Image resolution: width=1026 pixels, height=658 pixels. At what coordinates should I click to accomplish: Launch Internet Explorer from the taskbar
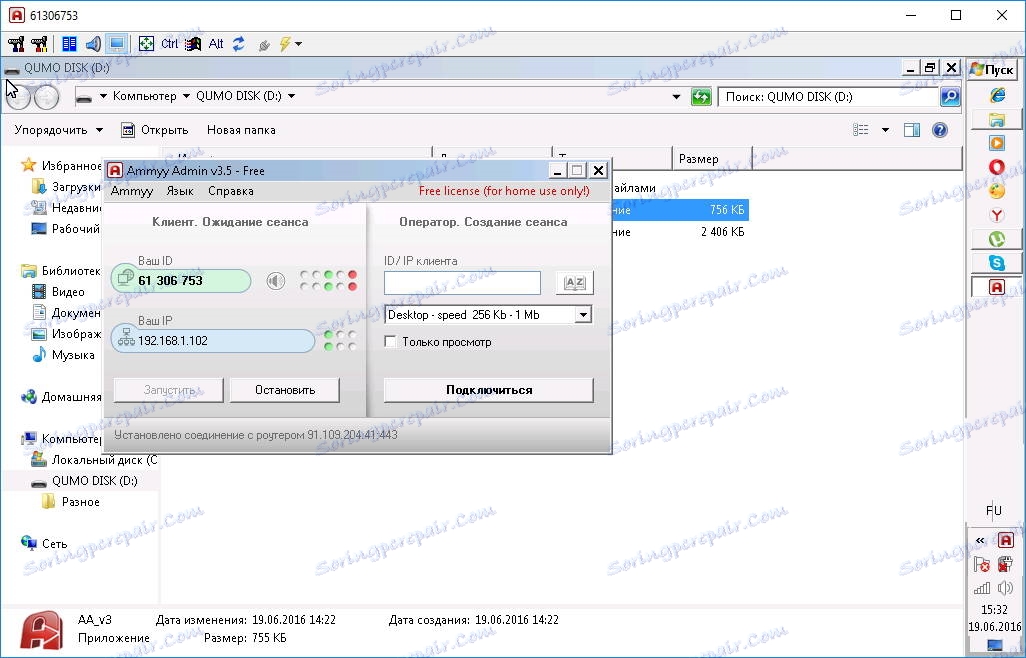click(997, 95)
